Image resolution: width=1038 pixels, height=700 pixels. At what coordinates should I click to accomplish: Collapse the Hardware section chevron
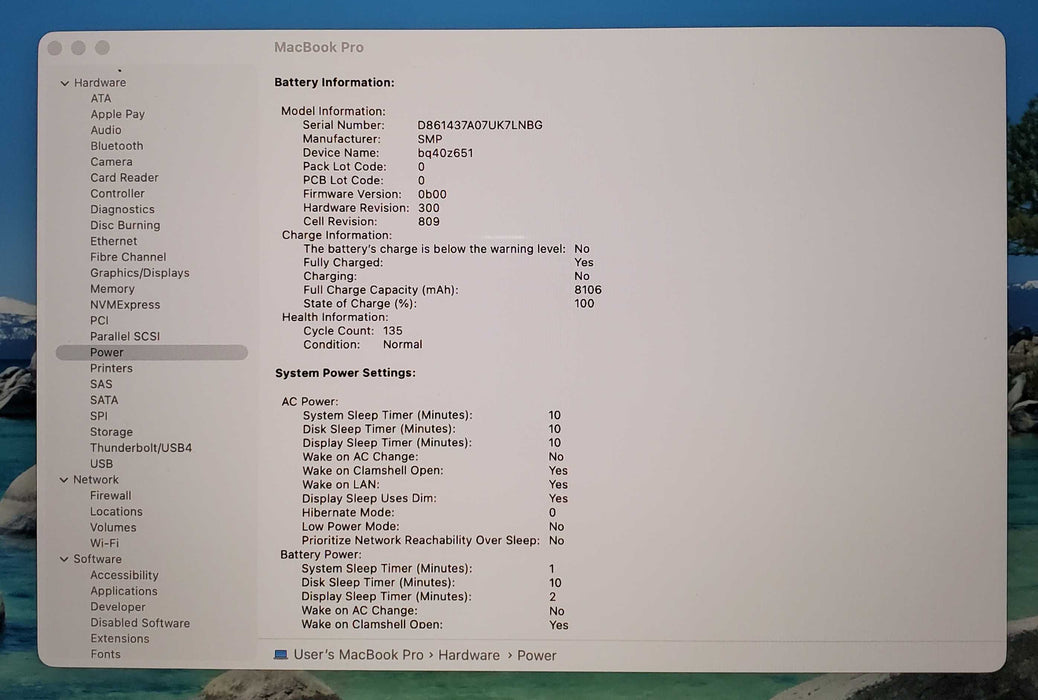pos(65,83)
